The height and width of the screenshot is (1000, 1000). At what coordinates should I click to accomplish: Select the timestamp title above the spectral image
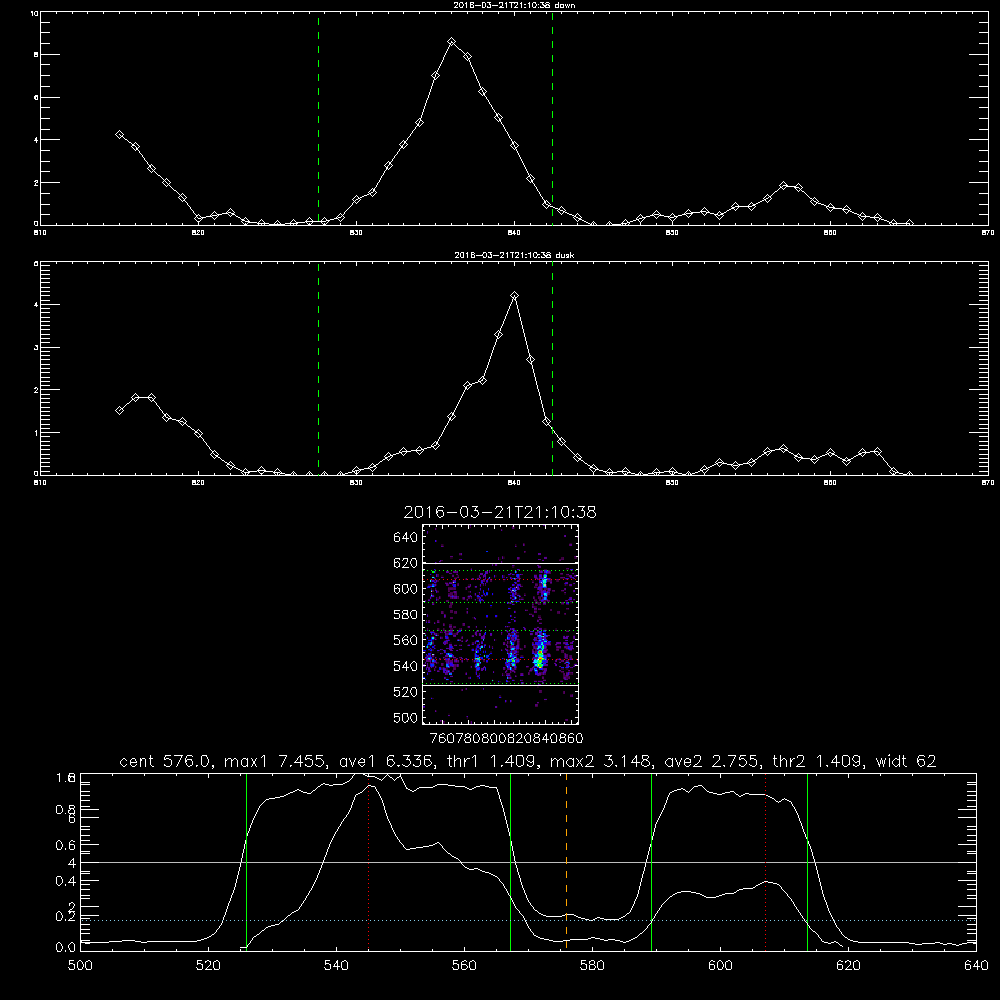tap(500, 512)
